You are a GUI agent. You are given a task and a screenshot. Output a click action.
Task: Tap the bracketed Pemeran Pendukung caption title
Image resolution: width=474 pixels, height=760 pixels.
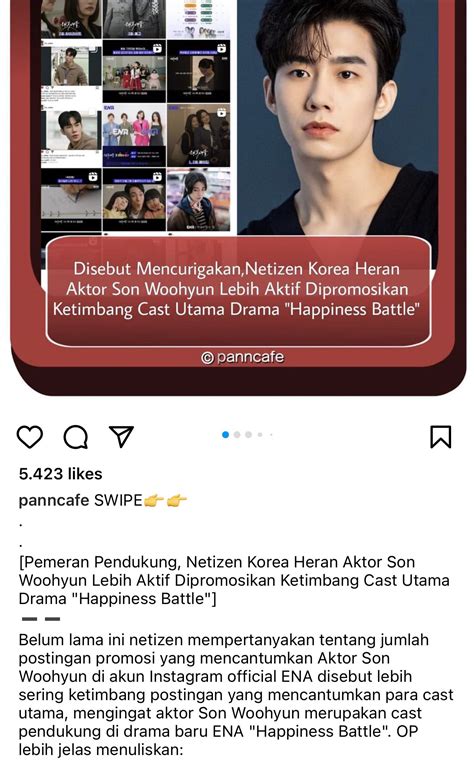coord(235,580)
